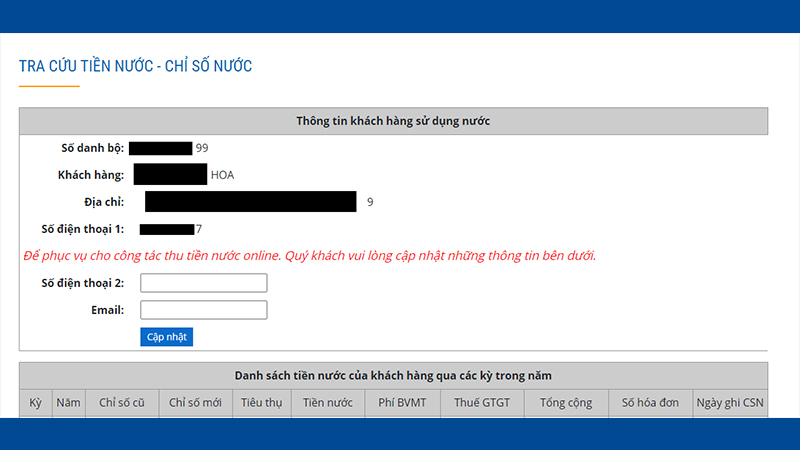Click the Kỳ column header

coord(35,403)
